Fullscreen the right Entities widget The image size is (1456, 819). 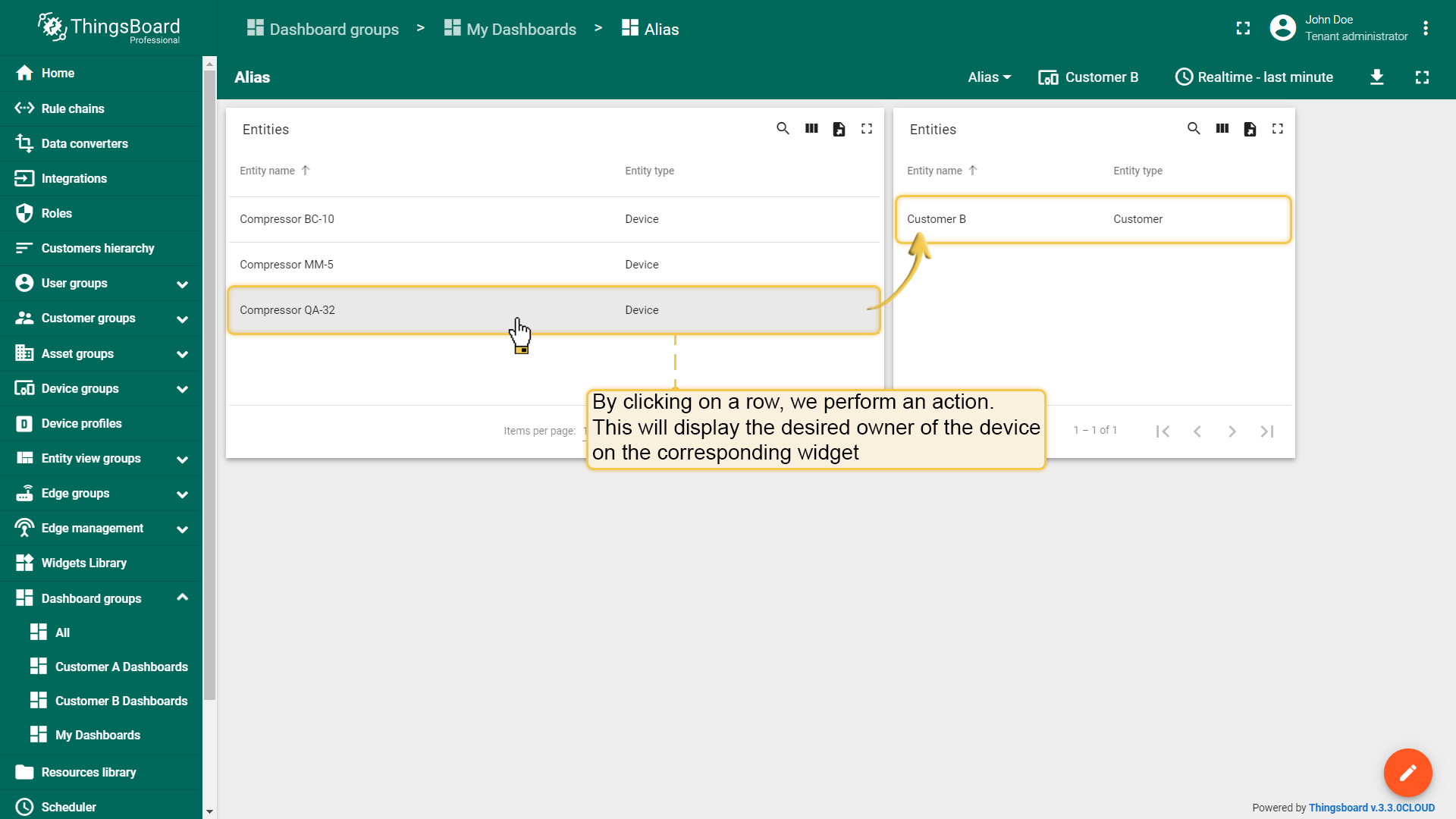(x=1278, y=129)
